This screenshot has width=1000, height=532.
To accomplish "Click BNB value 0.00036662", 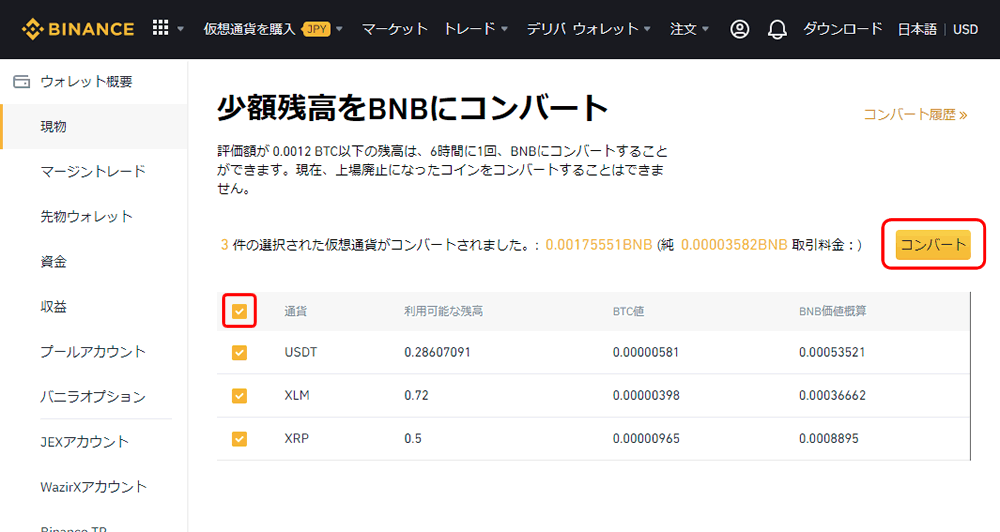I will click(x=832, y=395).
